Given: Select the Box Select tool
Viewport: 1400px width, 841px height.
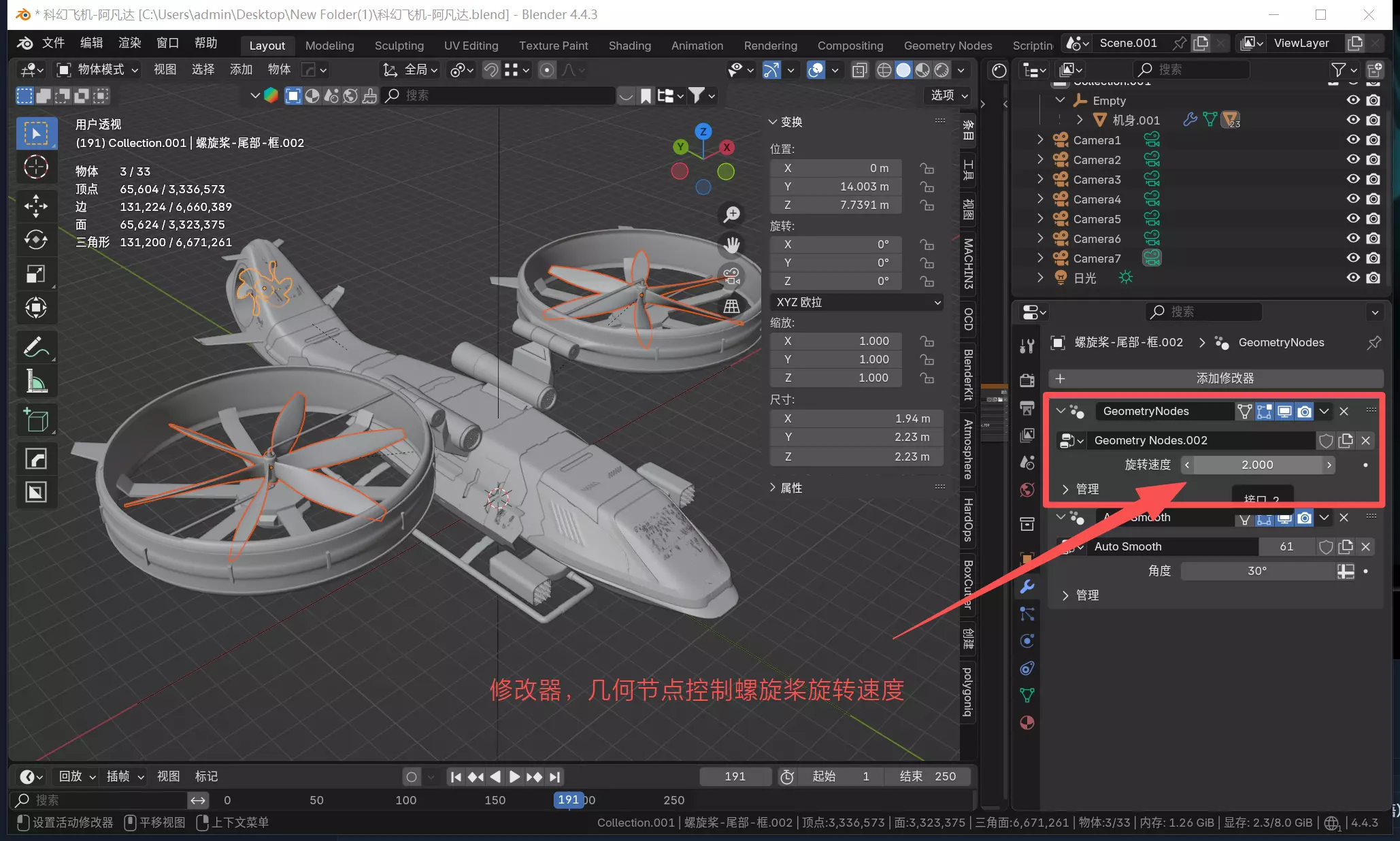Looking at the screenshot, I should pos(36,133).
